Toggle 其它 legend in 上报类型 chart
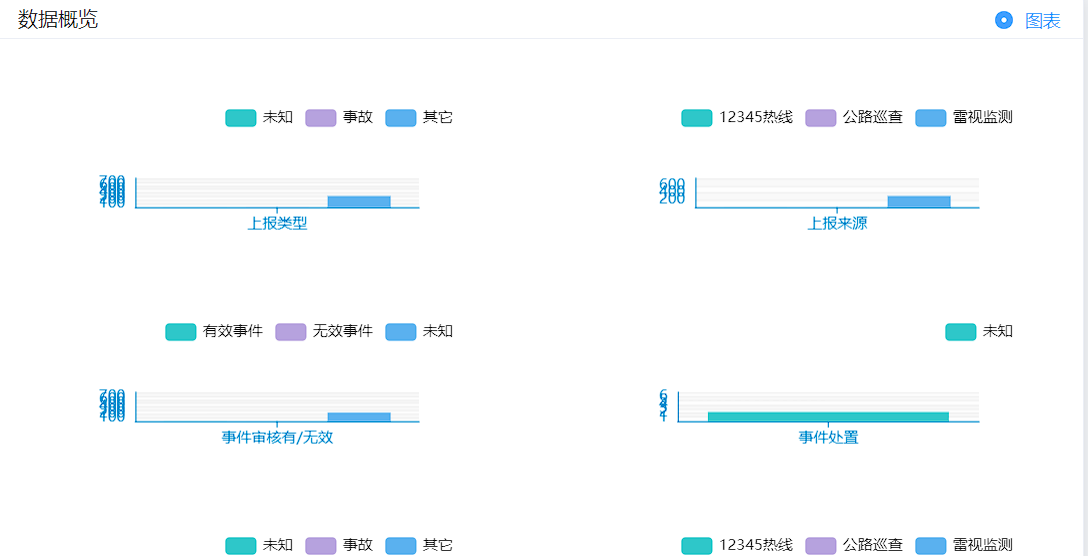 tap(419, 118)
